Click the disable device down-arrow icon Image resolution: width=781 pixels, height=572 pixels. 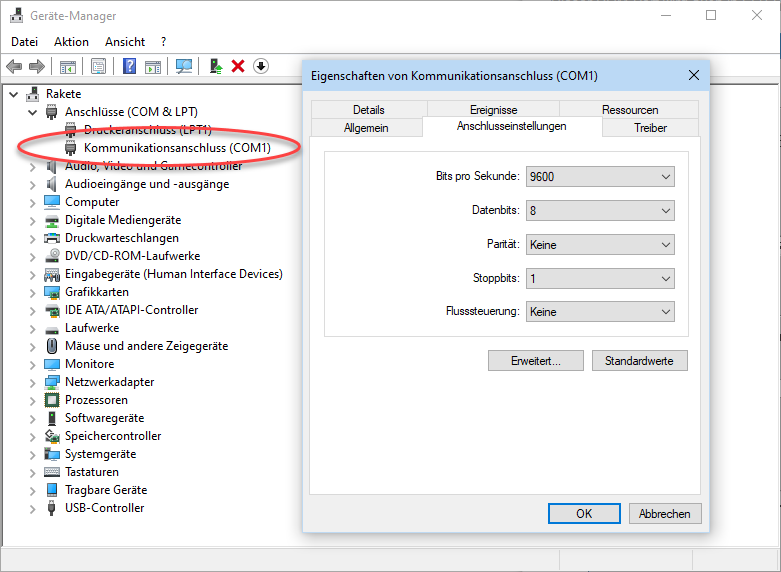pos(261,66)
